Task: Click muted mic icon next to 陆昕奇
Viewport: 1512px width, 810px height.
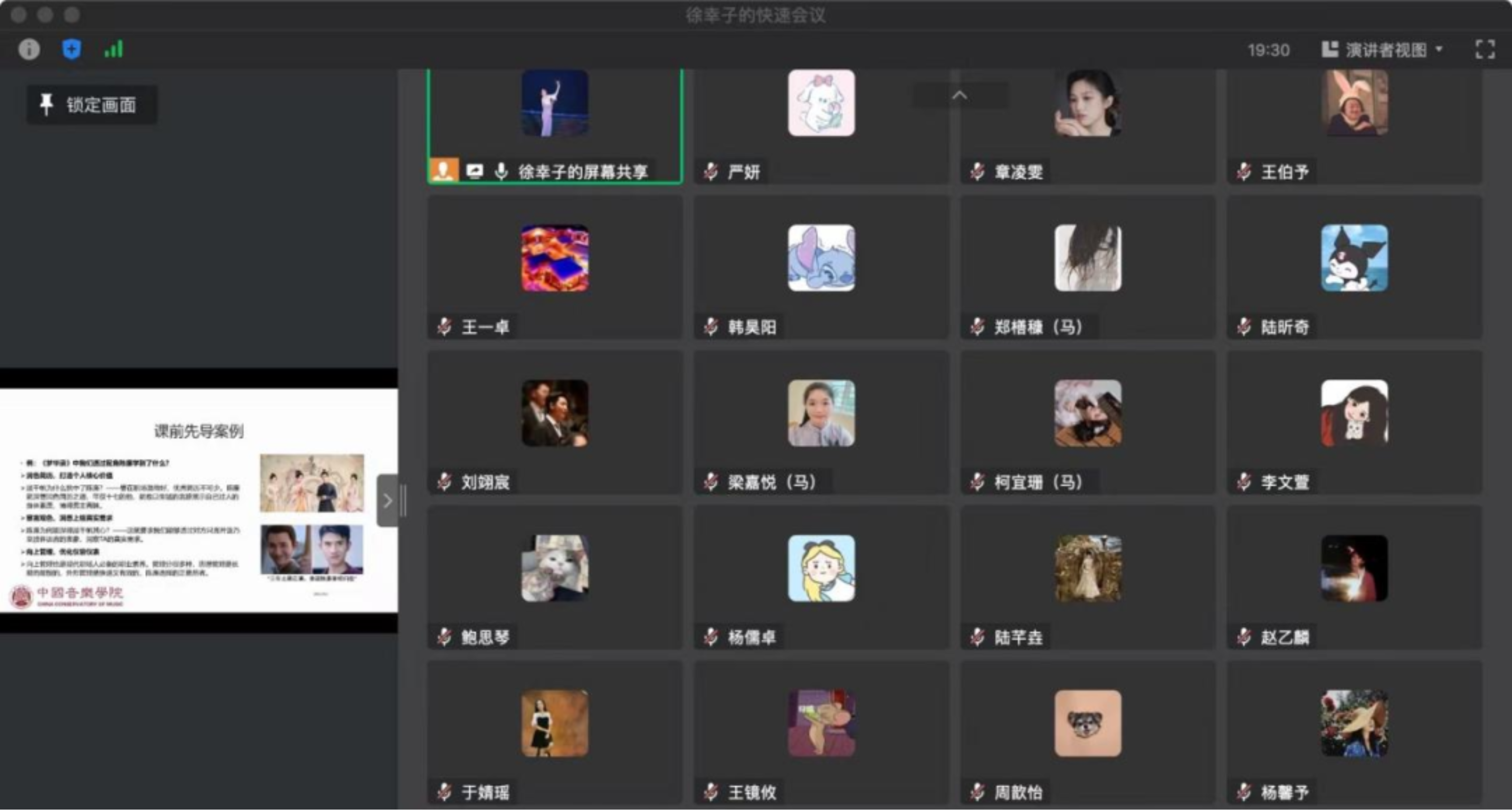Action: [1244, 327]
